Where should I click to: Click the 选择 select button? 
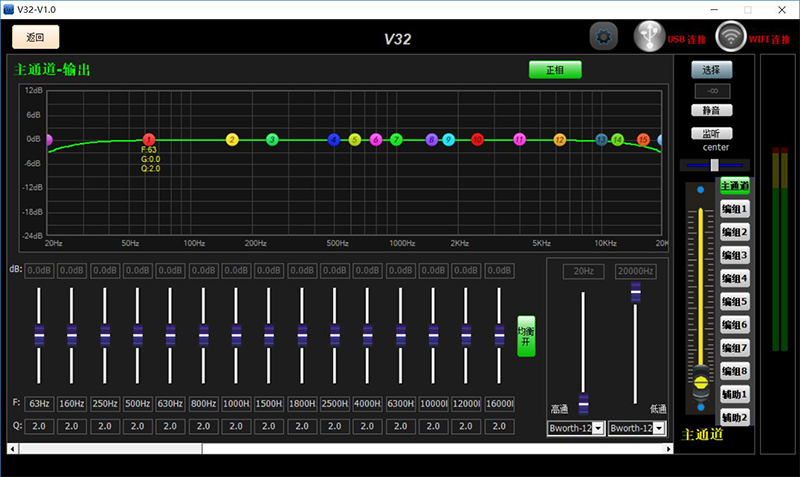point(711,70)
